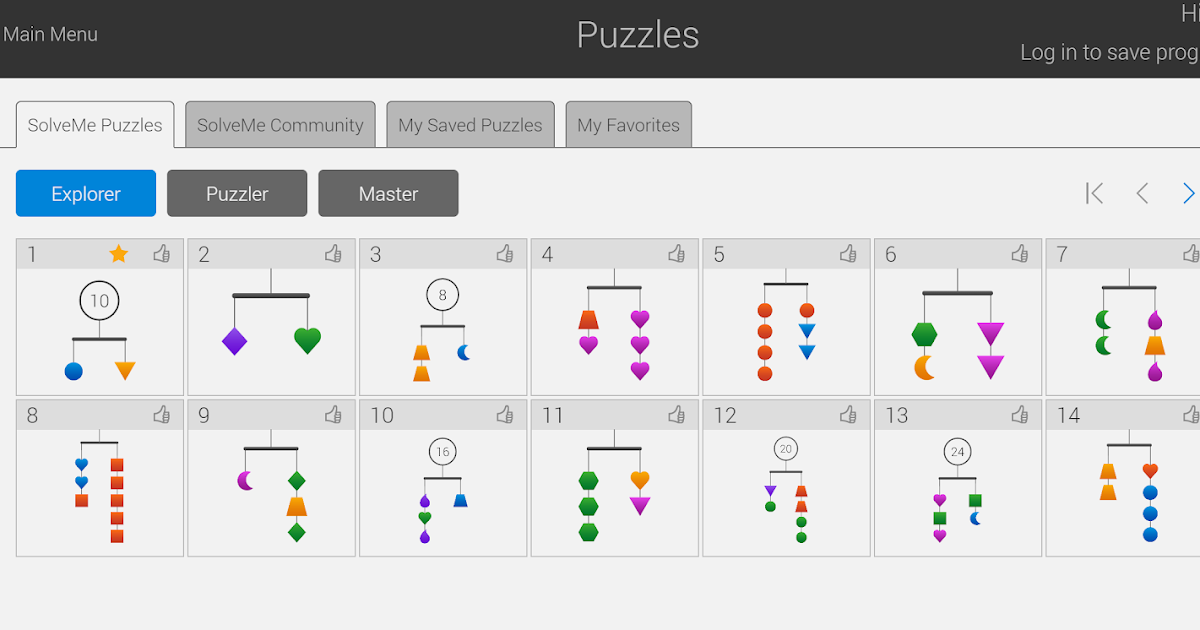Give puzzle 9 a thumbs-up
The height and width of the screenshot is (630, 1200).
tap(333, 414)
